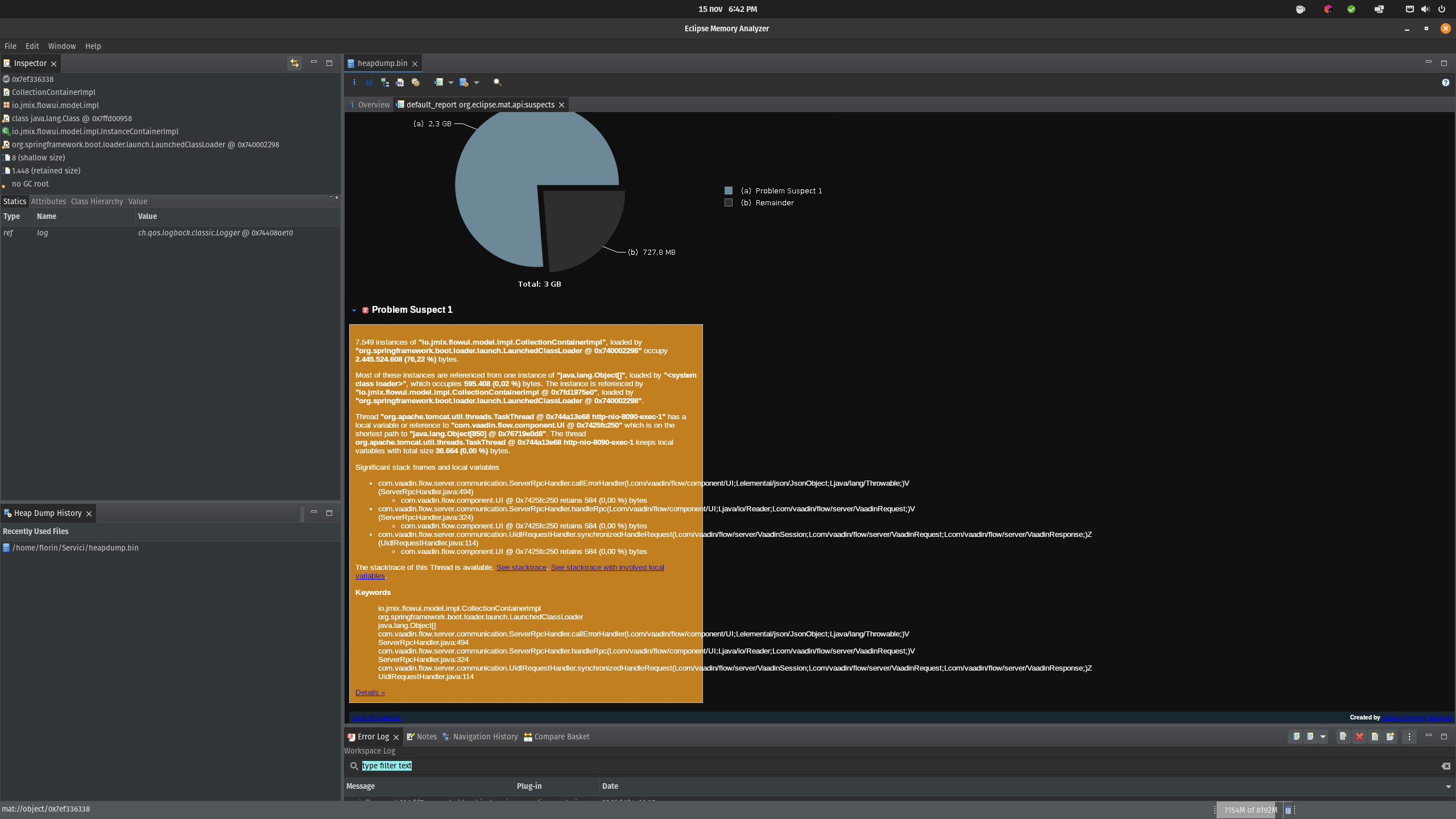Click the Find object by address magnifier
The width and height of the screenshot is (1456, 819).
498,82
